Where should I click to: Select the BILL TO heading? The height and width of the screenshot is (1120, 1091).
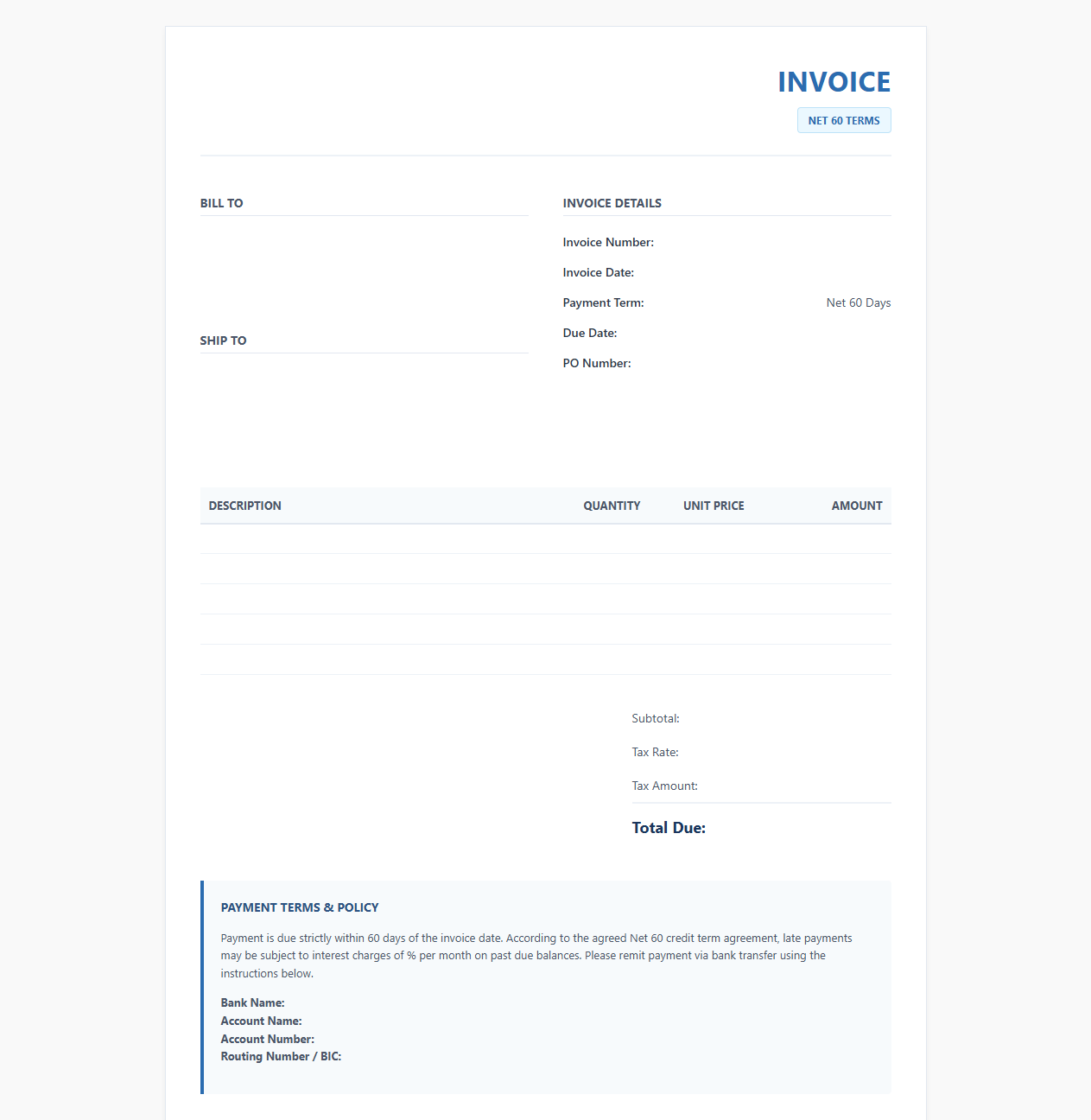coord(221,203)
